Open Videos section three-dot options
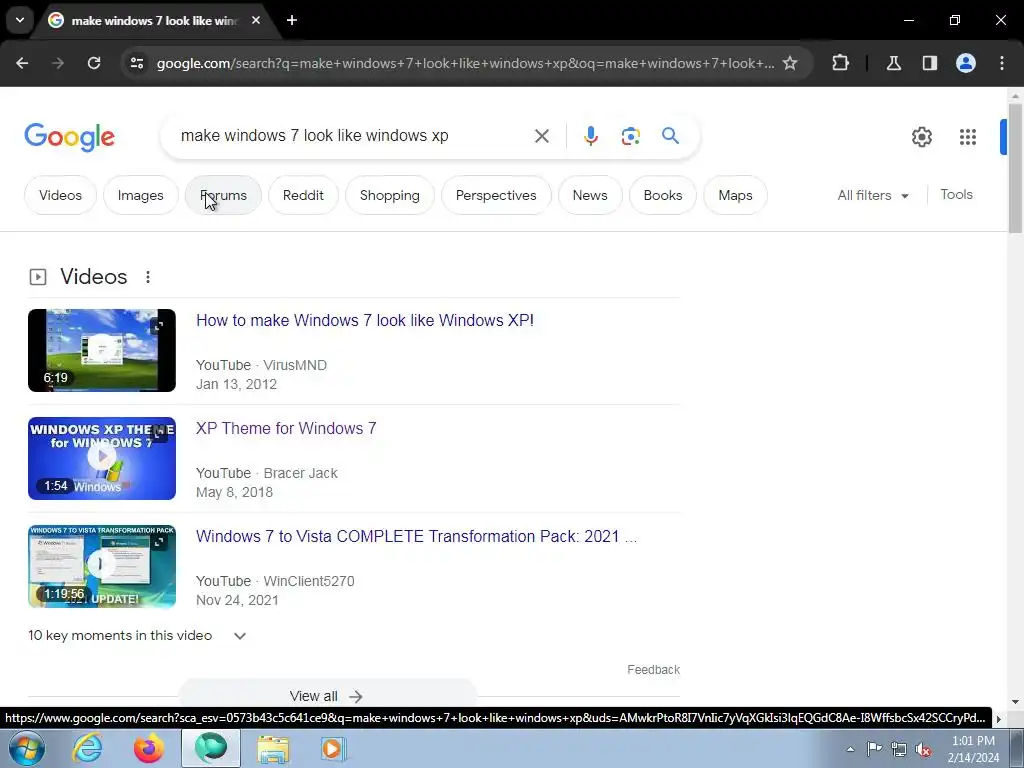The width and height of the screenshot is (1024, 768). [x=148, y=277]
